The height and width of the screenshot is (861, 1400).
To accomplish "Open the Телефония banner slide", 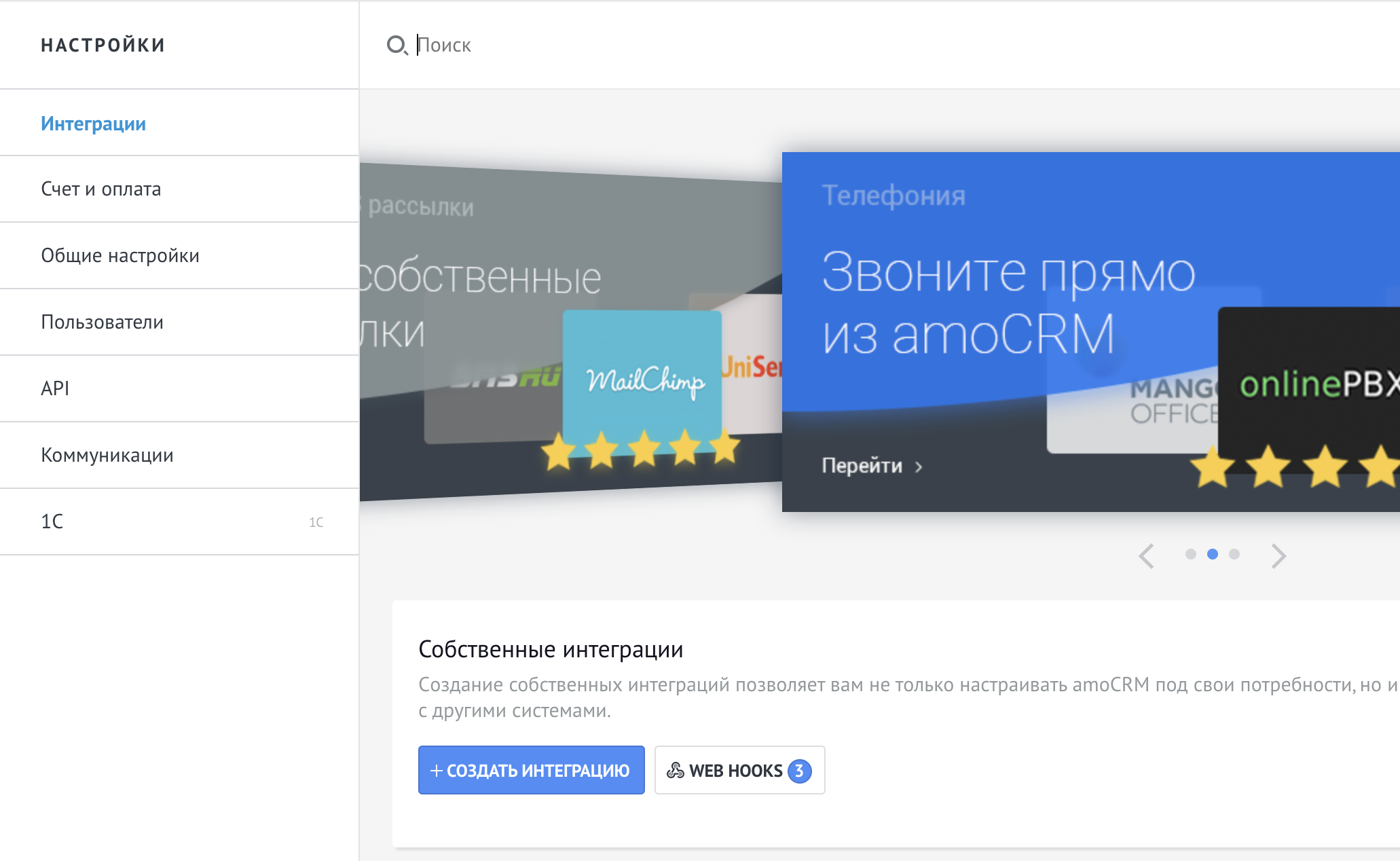I will [1091, 332].
